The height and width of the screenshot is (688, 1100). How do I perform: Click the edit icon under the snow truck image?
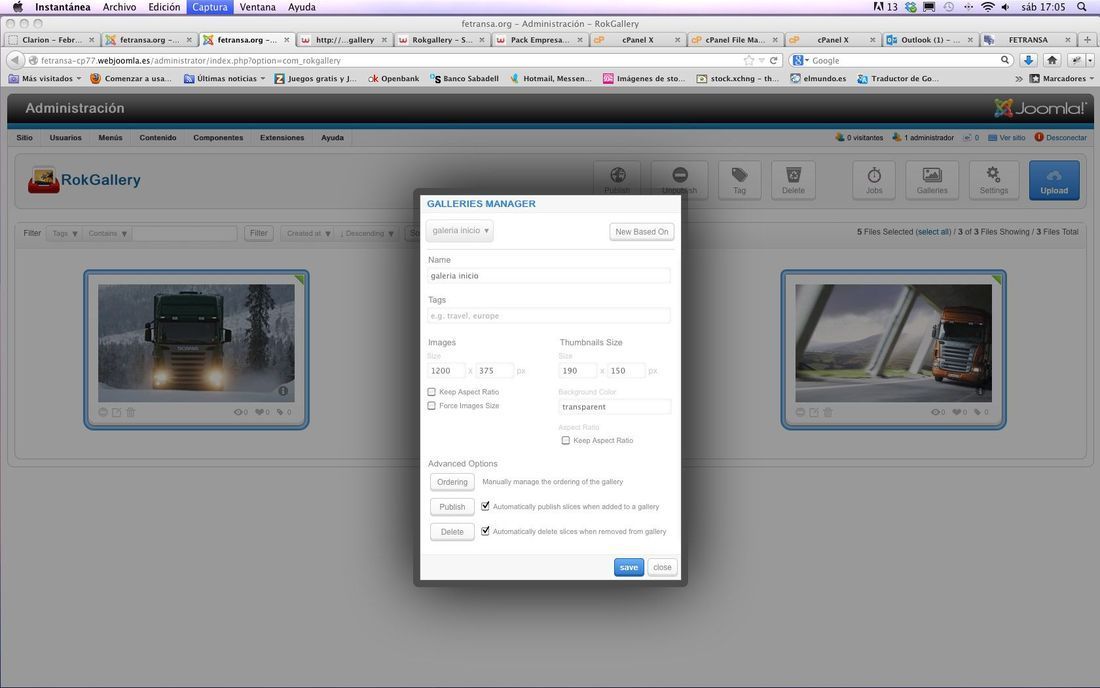pyautogui.click(x=116, y=412)
